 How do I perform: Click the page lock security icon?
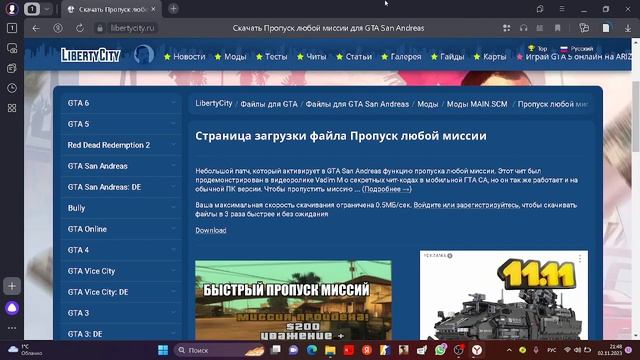point(100,28)
